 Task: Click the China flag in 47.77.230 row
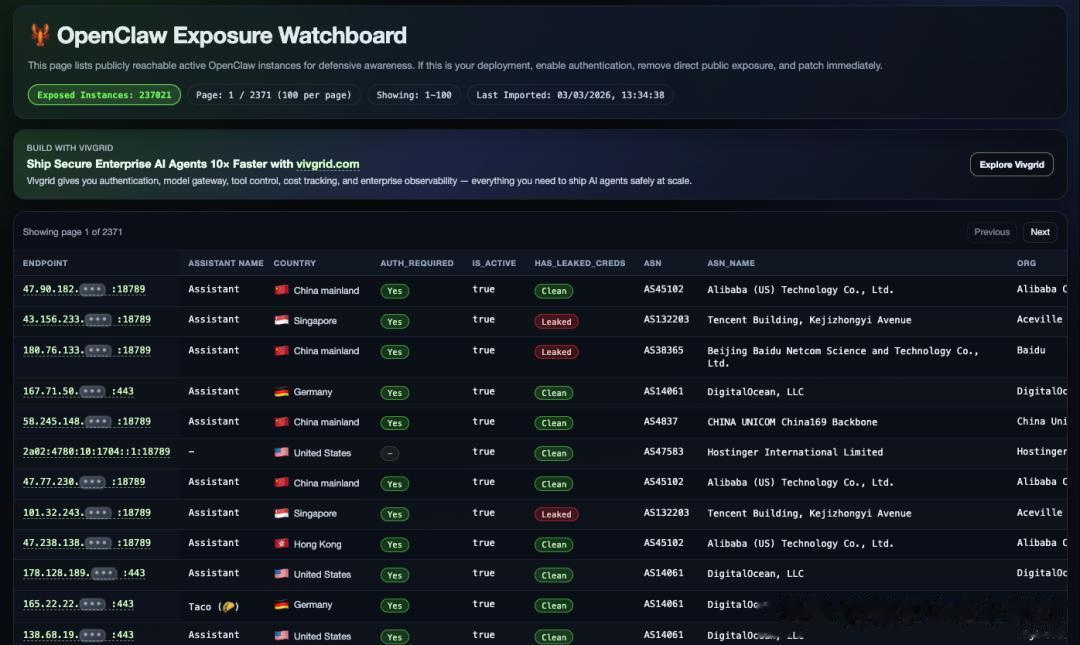click(281, 483)
